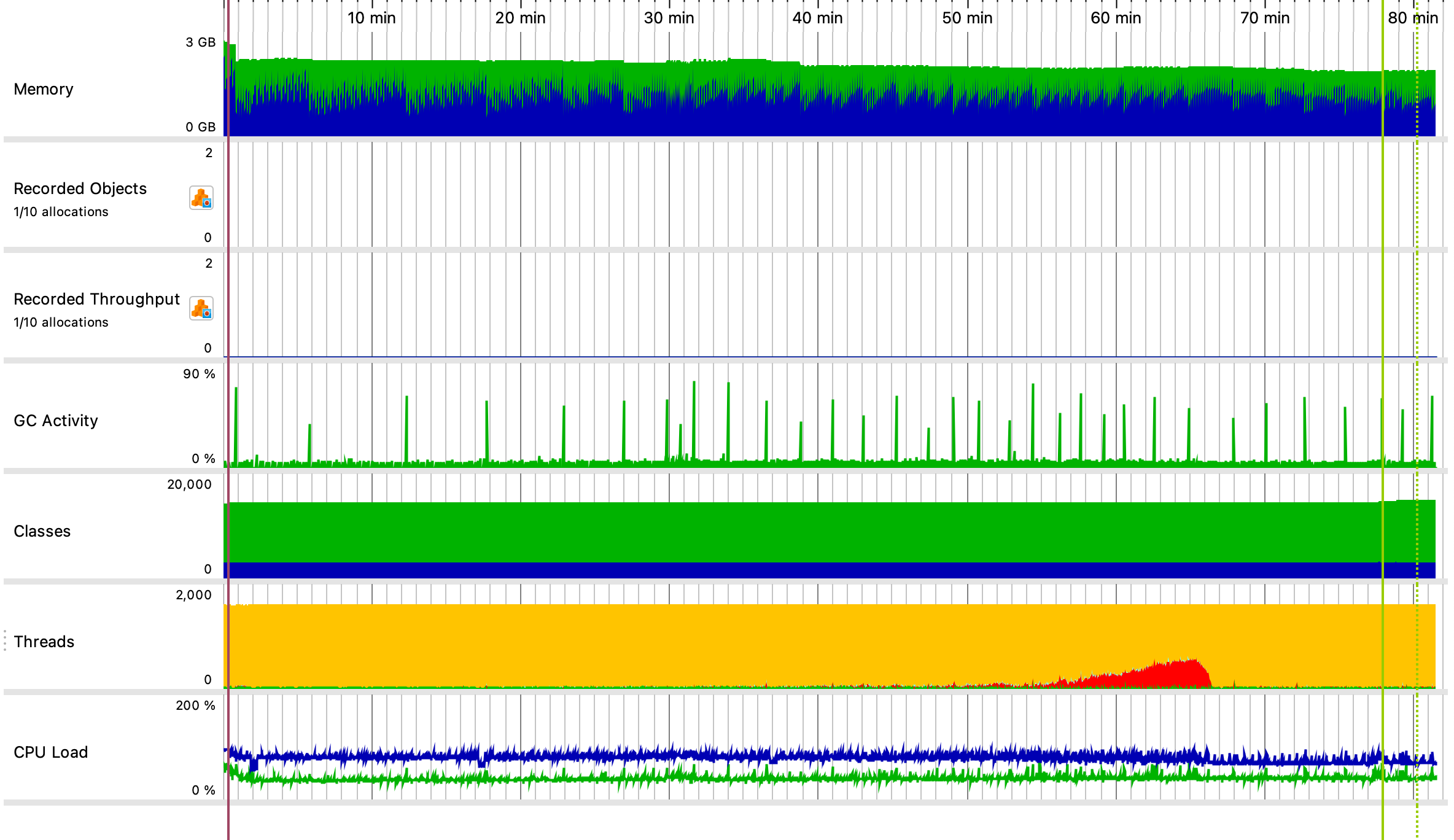Click the 1/10 allocations text under Recorded Throughput
1454x840 pixels.
pos(61,322)
